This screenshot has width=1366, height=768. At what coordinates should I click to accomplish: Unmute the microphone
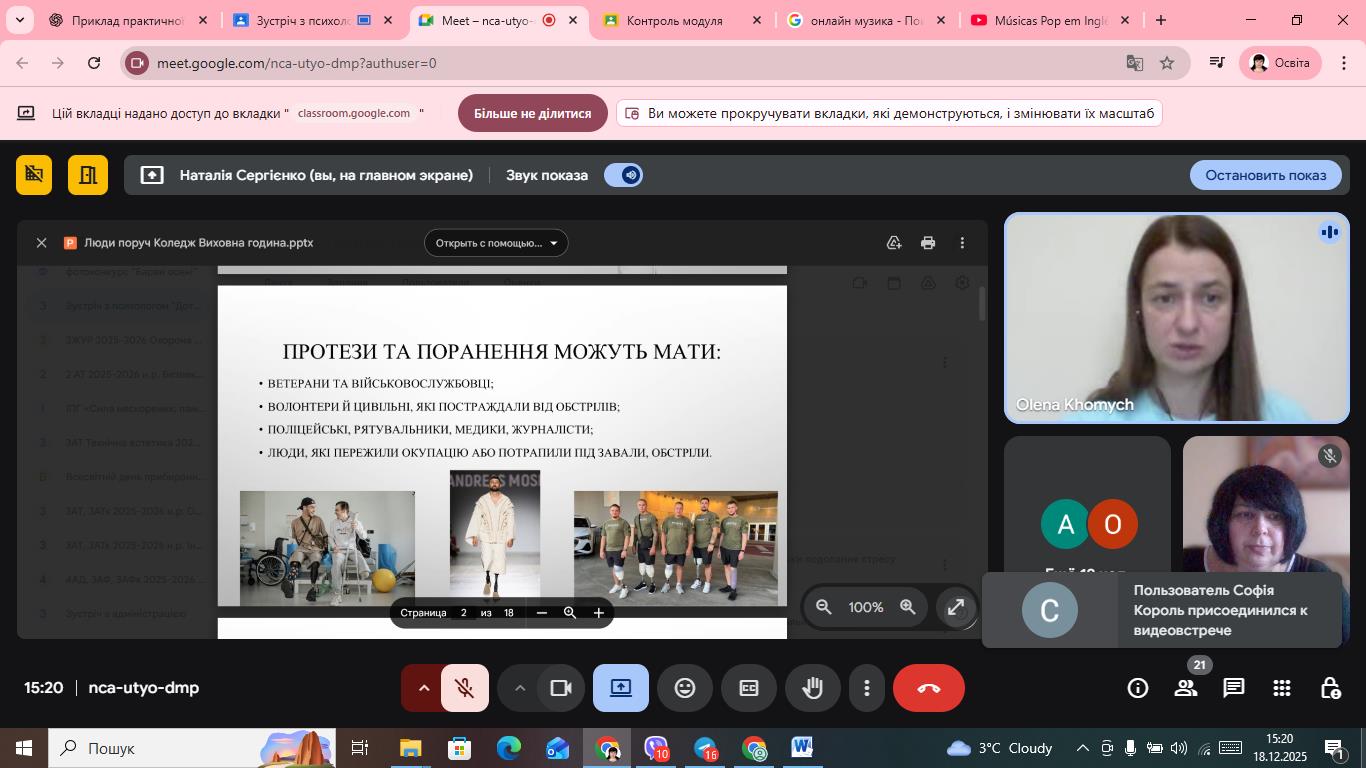tap(464, 688)
